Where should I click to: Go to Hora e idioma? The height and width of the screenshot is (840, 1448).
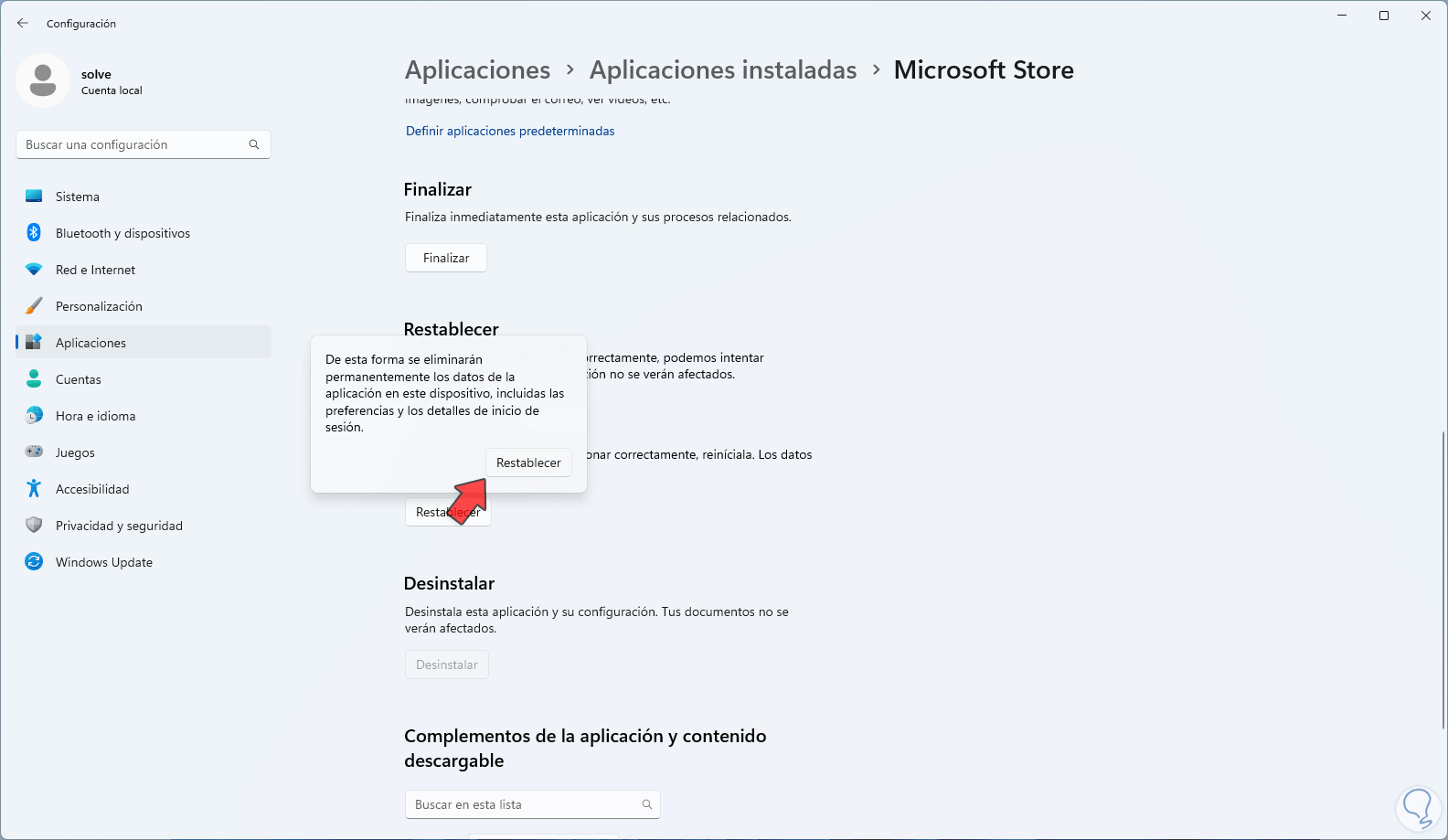[144, 416]
